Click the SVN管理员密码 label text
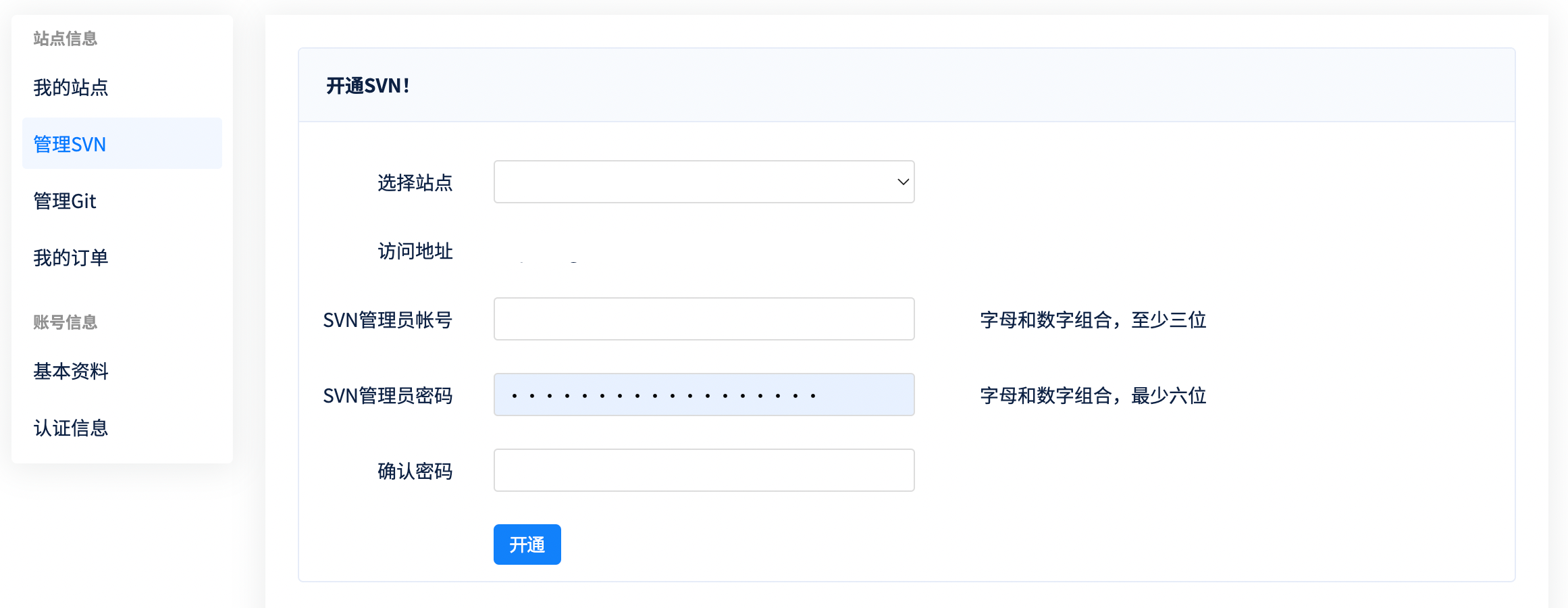 pyautogui.click(x=388, y=396)
